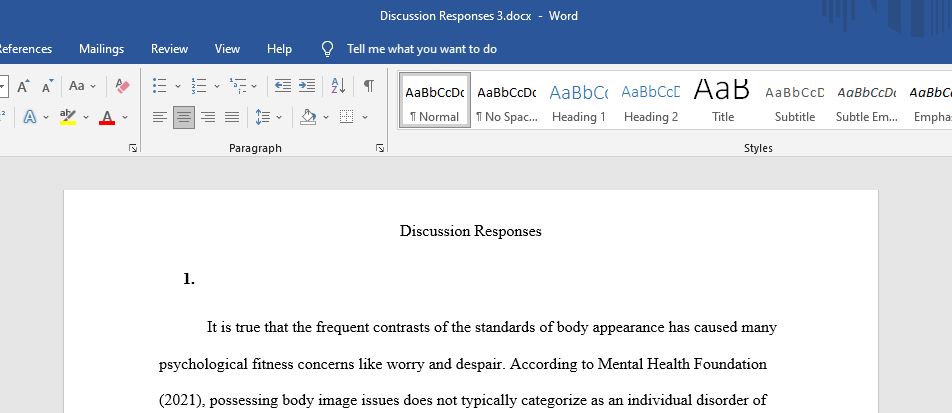The height and width of the screenshot is (413, 952).
Task: Open the Font dialog launcher
Action: (x=133, y=148)
